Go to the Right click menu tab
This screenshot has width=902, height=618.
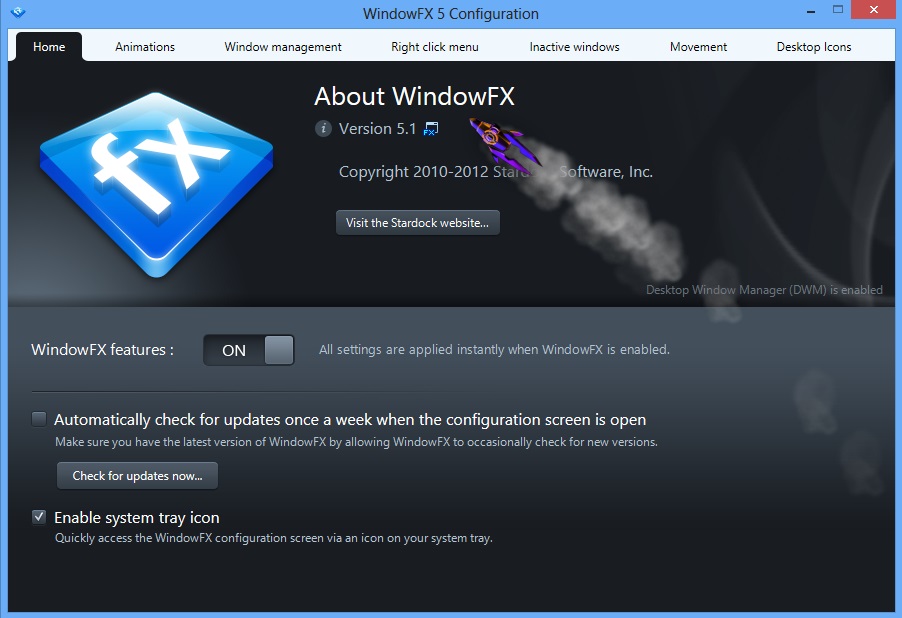pos(434,47)
